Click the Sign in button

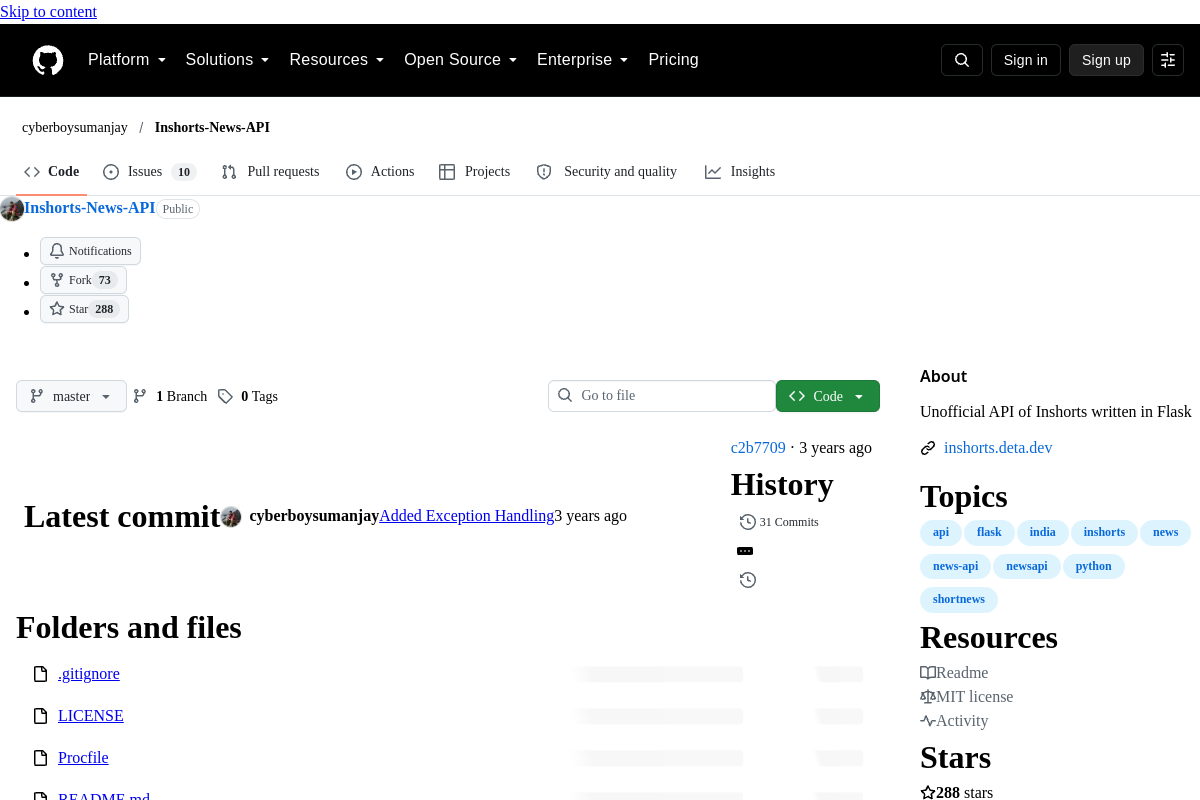(1026, 60)
